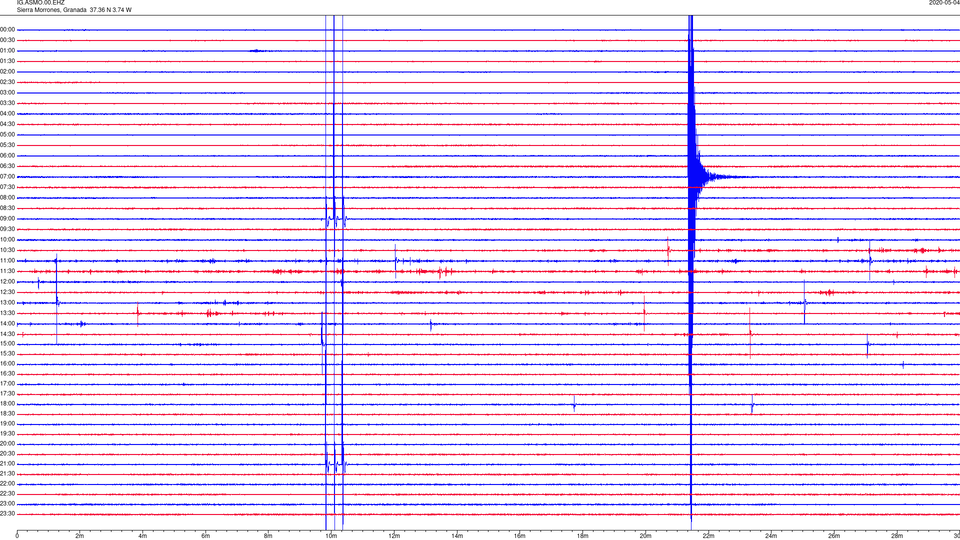Select the 02:30 trace label
The image size is (960, 540).
tap(7, 82)
